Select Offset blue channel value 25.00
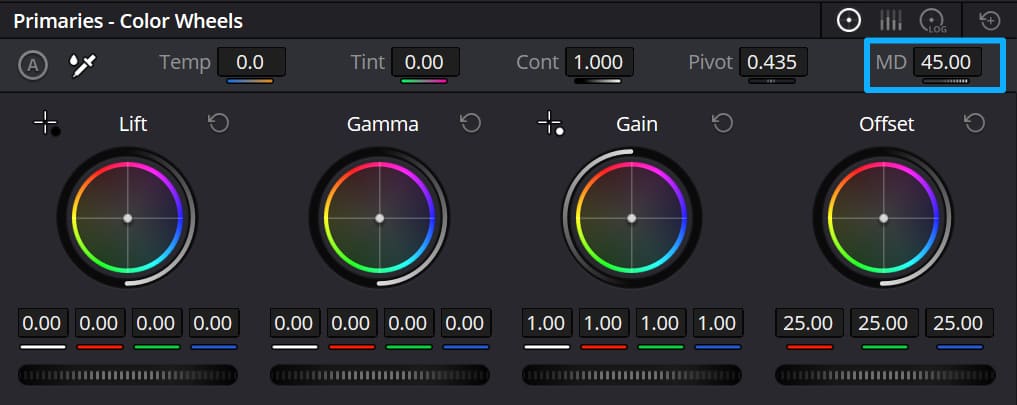Viewport: 1017px width, 405px height. click(959, 323)
